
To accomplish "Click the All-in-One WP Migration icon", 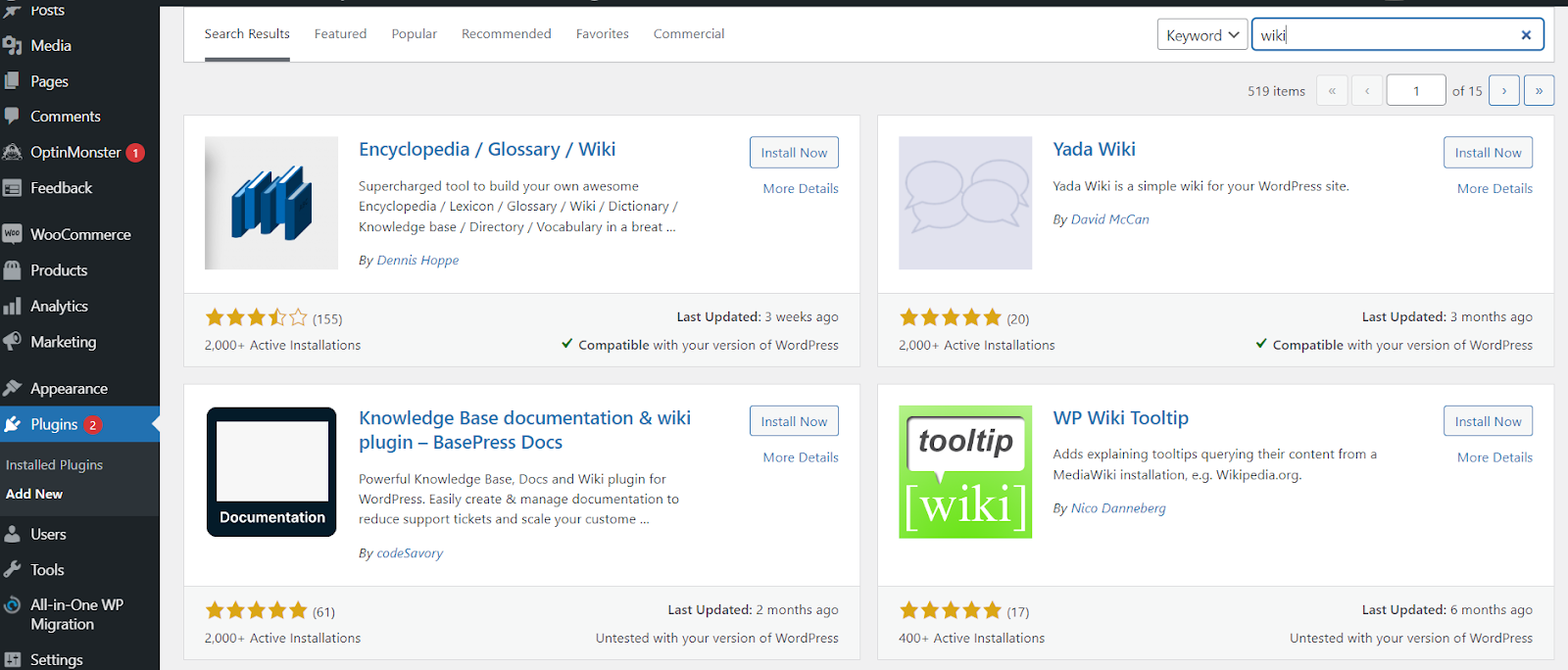I will [x=12, y=605].
